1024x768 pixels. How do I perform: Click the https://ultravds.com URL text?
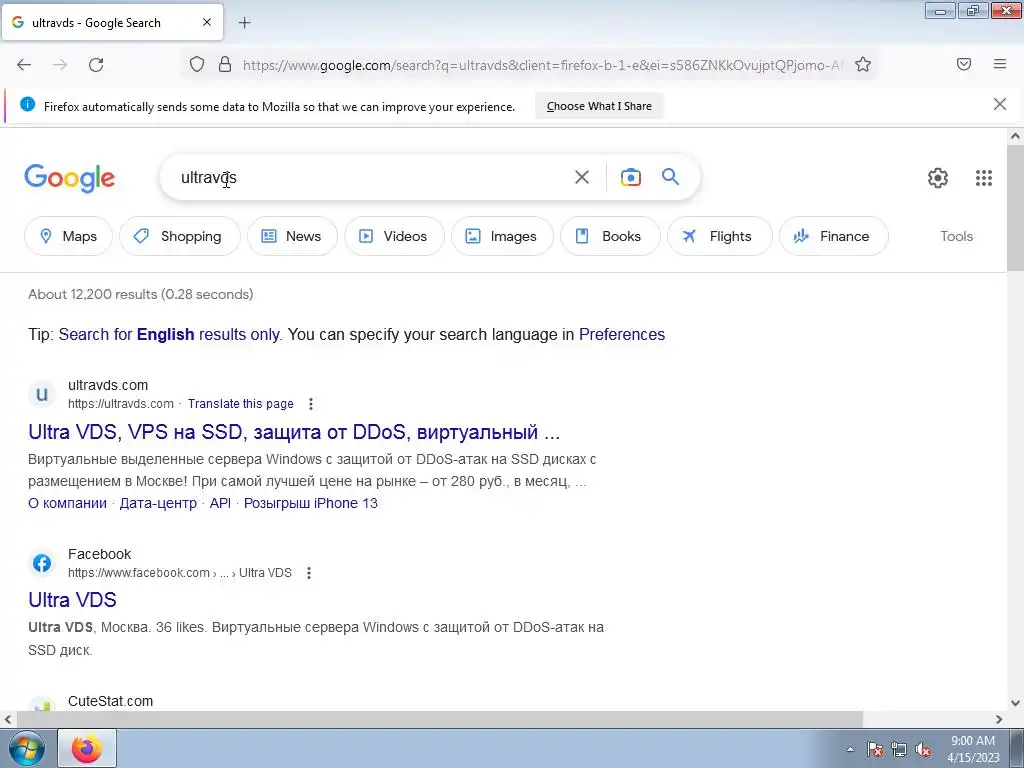tap(121, 404)
